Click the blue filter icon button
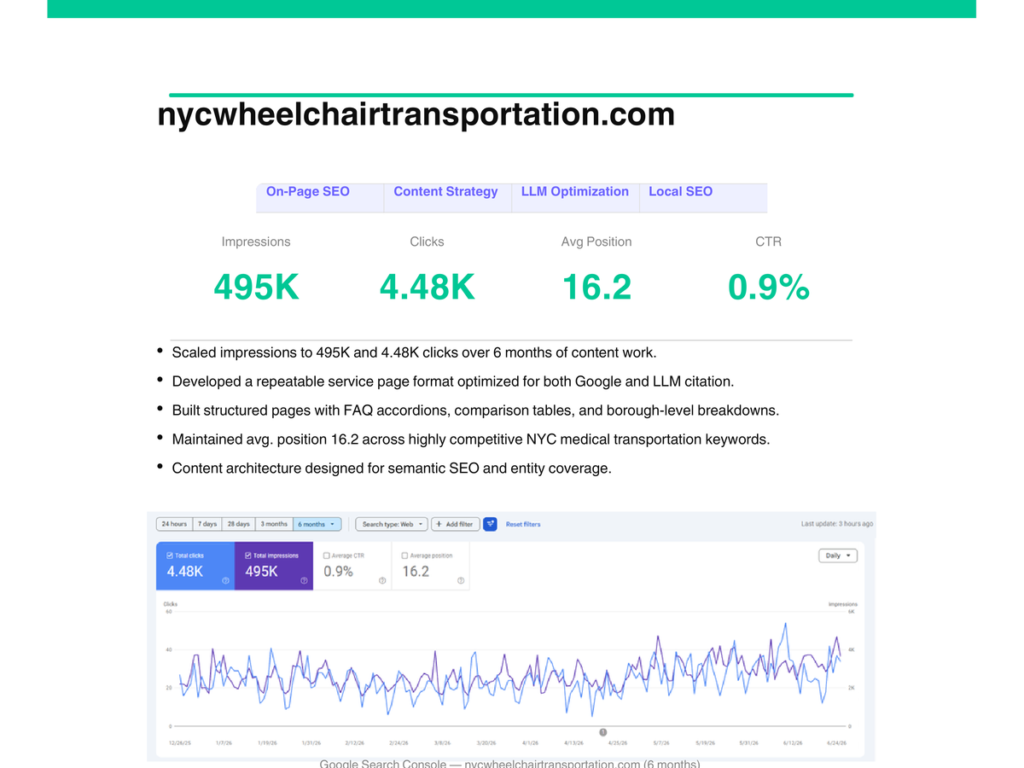1024x768 pixels. (x=490, y=524)
